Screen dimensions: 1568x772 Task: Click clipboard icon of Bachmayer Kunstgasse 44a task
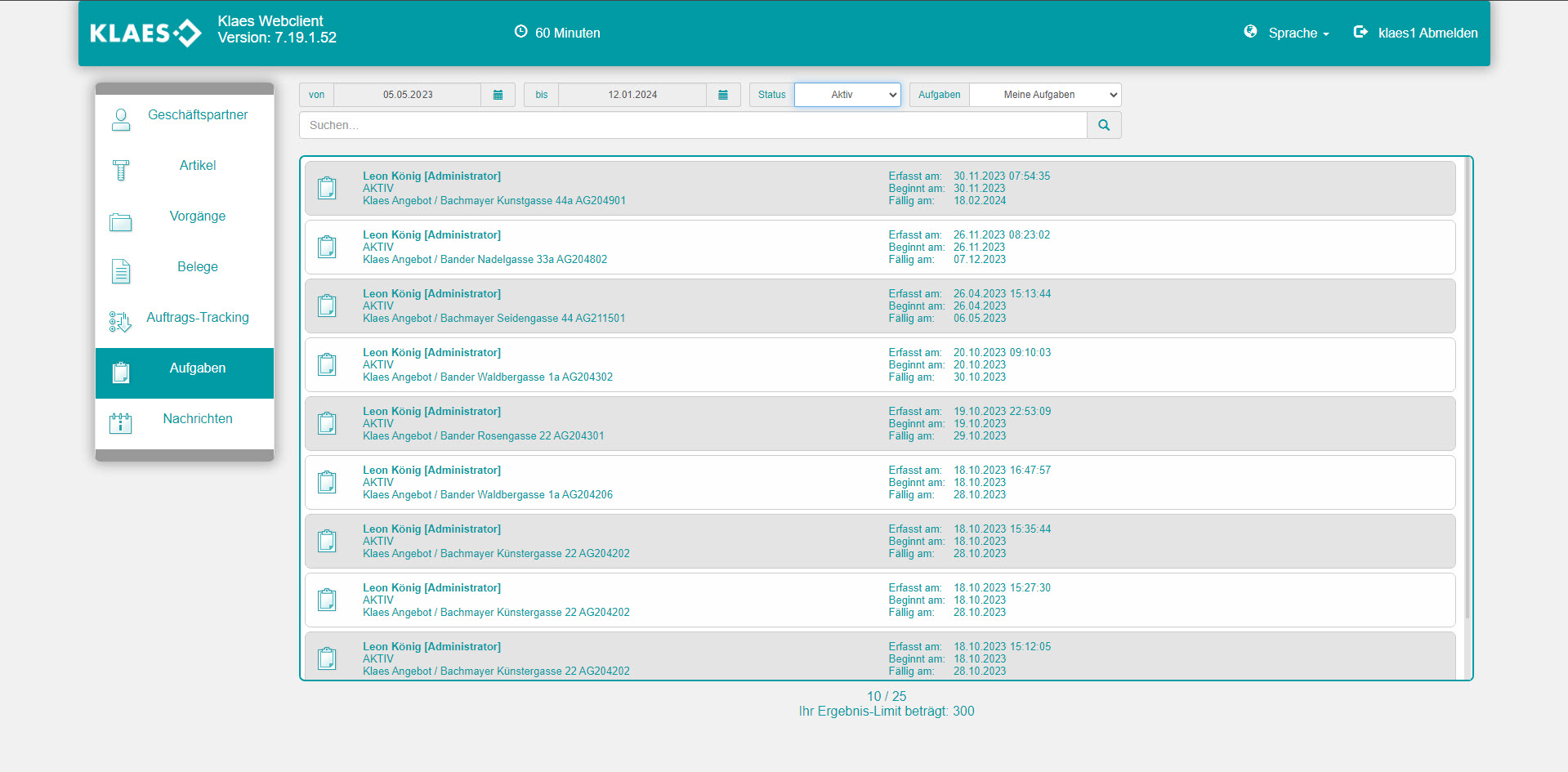tap(328, 189)
